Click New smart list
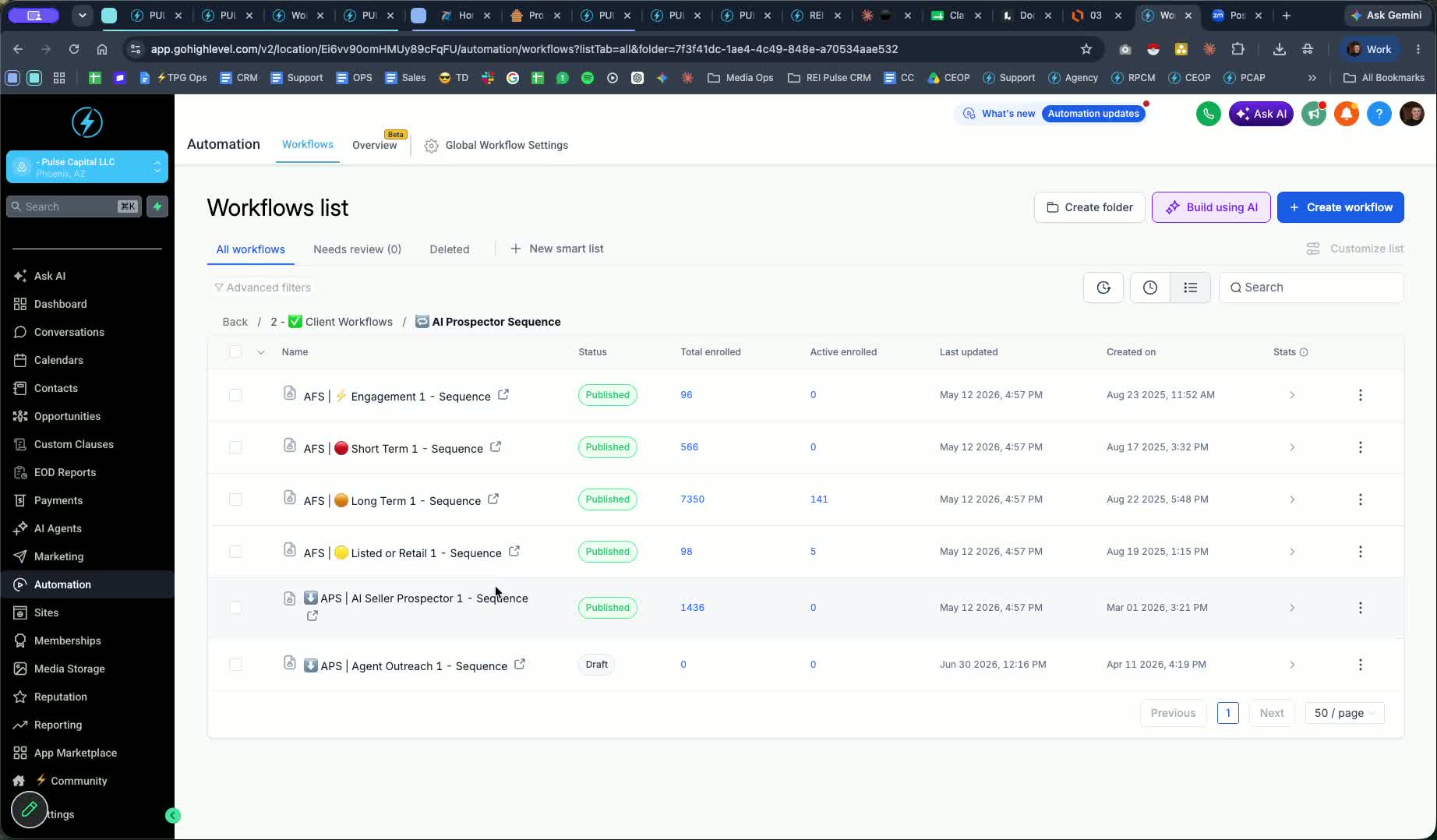 [557, 249]
